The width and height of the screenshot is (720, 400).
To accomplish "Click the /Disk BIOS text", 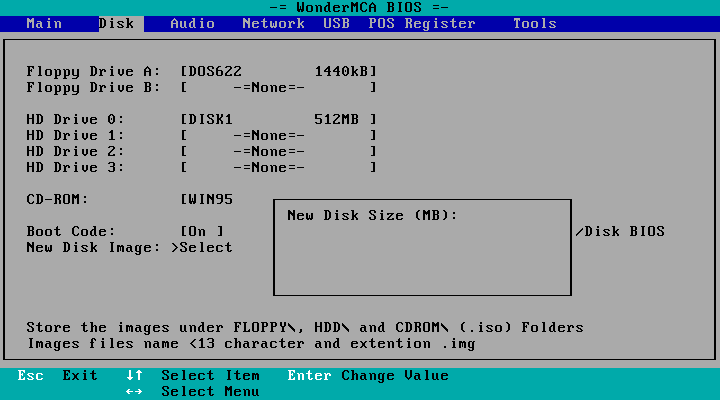I will 620,231.
